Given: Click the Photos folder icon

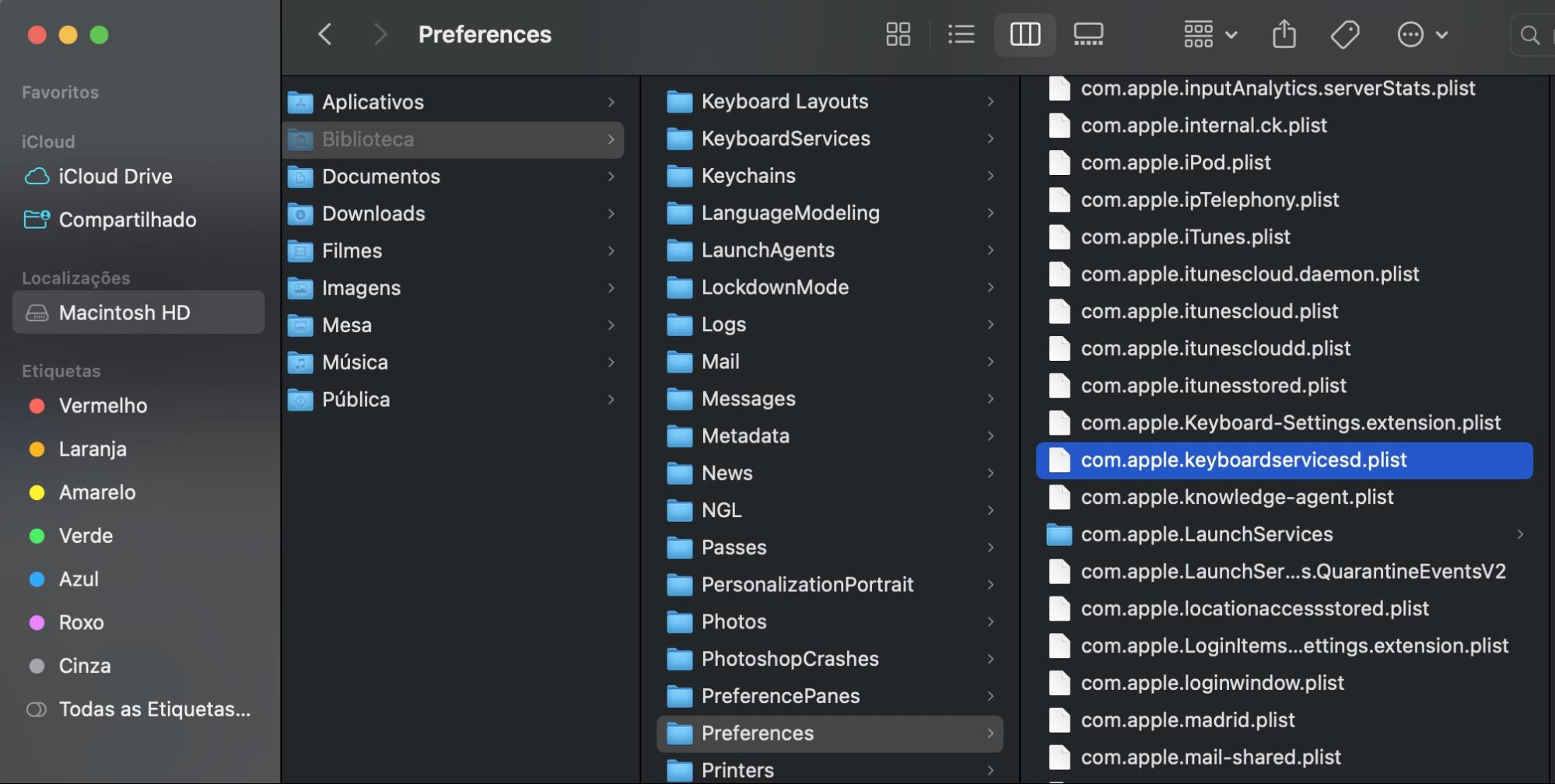Looking at the screenshot, I should (680, 622).
